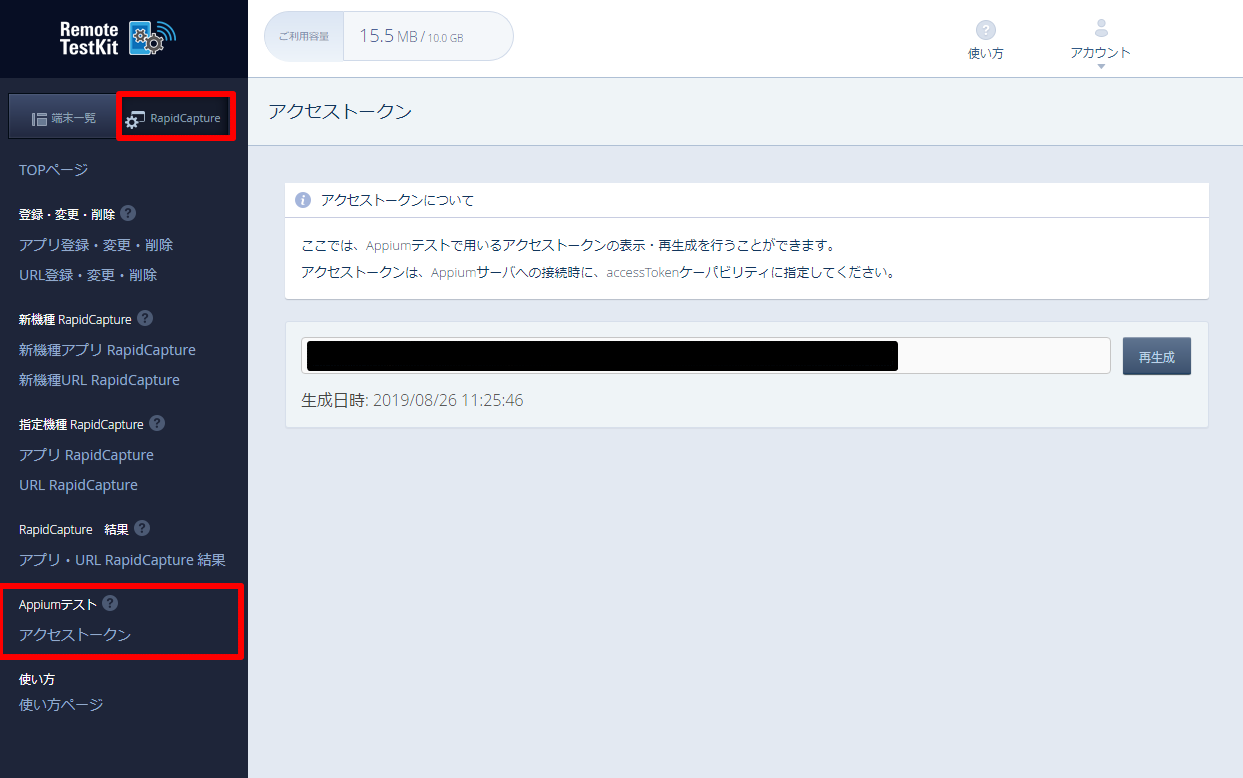Viewport: 1243px width, 778px height.
Task: Click the 15.5 MB / 10.0 GB usage value
Action: [x=411, y=36]
